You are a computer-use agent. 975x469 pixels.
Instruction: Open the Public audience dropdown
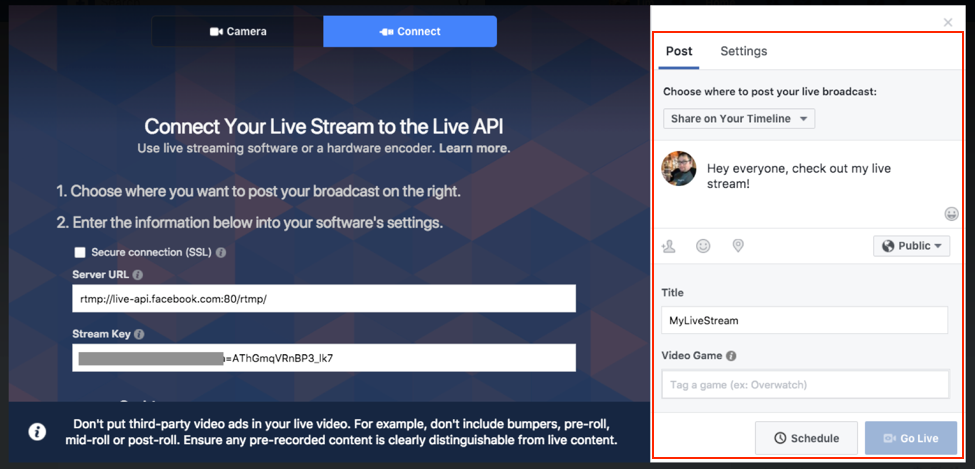click(911, 246)
